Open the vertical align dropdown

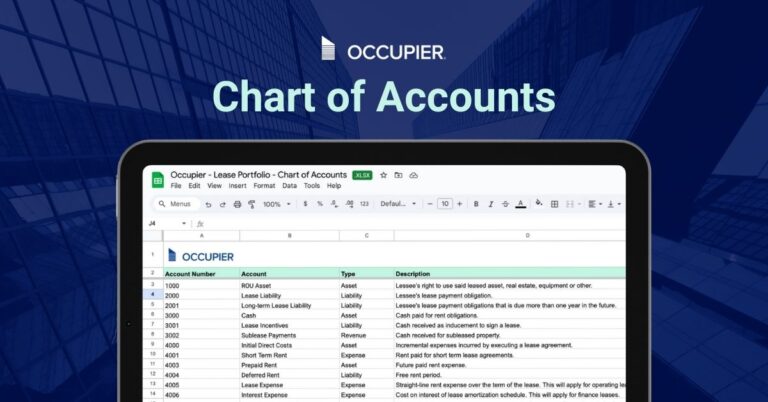(x=614, y=204)
